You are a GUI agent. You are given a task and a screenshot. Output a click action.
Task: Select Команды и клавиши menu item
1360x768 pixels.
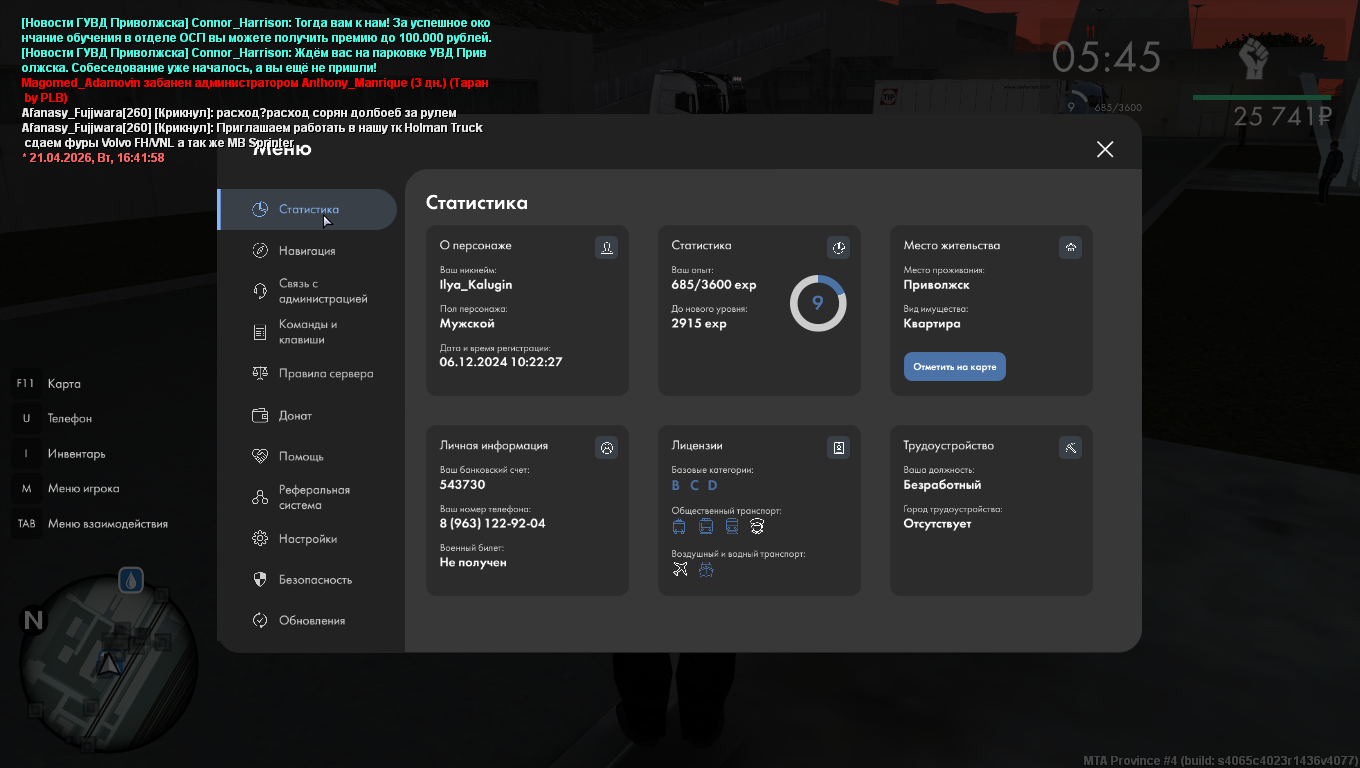pyautogui.click(x=308, y=332)
